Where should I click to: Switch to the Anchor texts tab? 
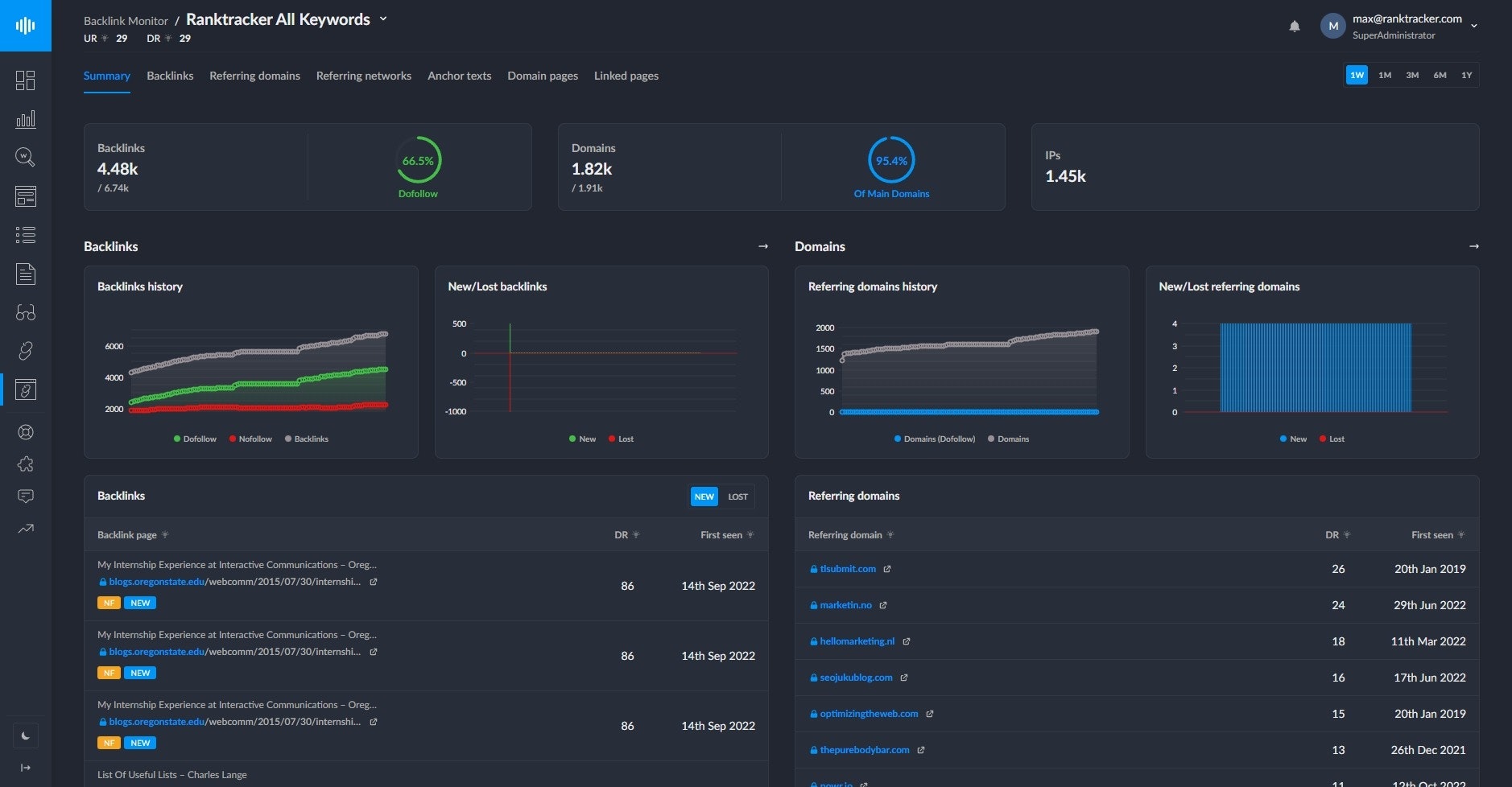pos(459,76)
